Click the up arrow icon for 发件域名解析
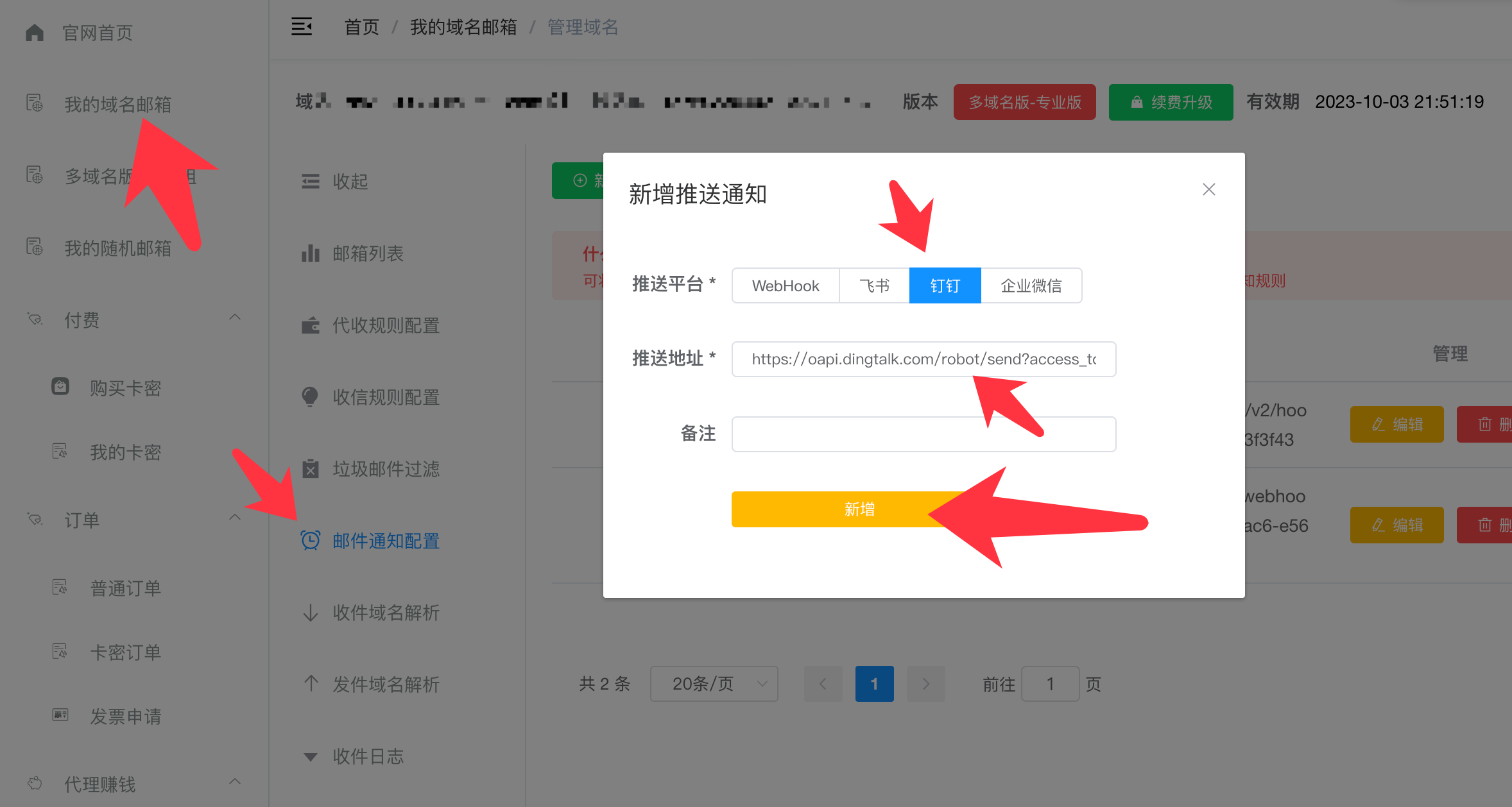This screenshot has height=807, width=1512. (311, 683)
